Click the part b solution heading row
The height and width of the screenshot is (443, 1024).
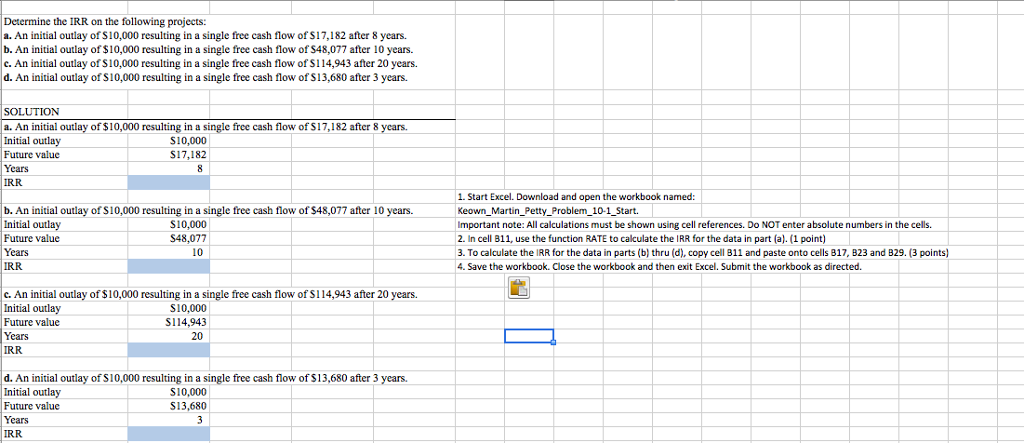pos(208,211)
